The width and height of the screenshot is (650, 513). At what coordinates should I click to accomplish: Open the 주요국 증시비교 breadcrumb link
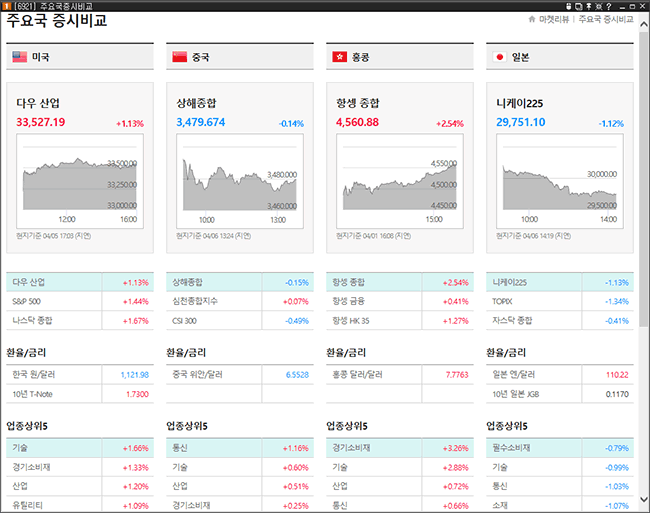coord(606,19)
